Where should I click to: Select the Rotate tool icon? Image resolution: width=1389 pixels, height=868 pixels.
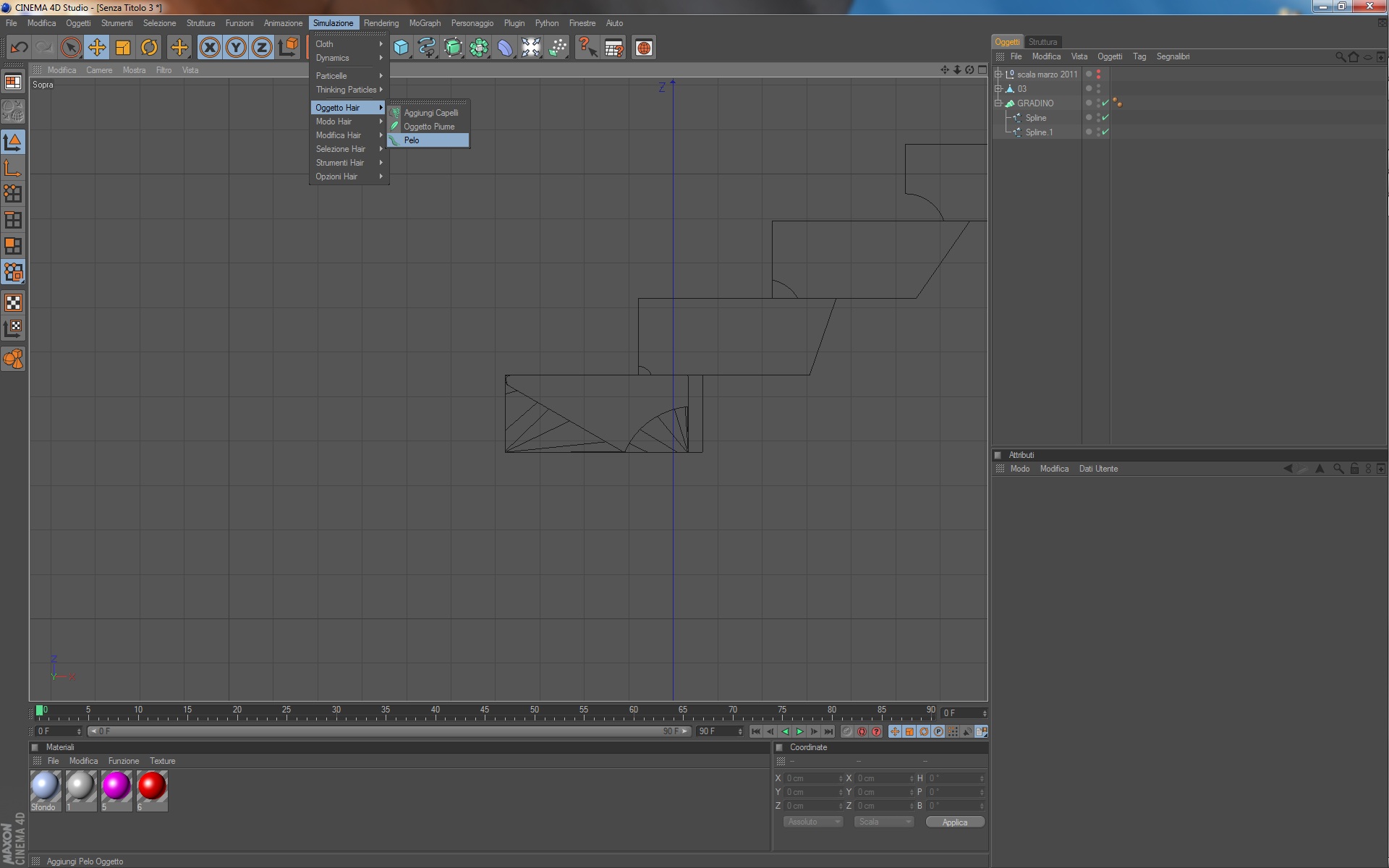pos(149,48)
